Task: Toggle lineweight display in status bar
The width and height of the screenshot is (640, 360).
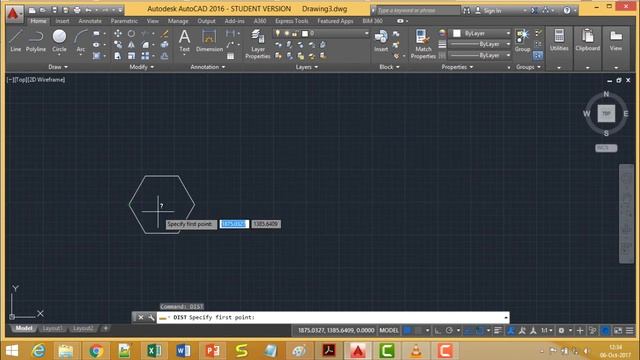Action: [498, 330]
